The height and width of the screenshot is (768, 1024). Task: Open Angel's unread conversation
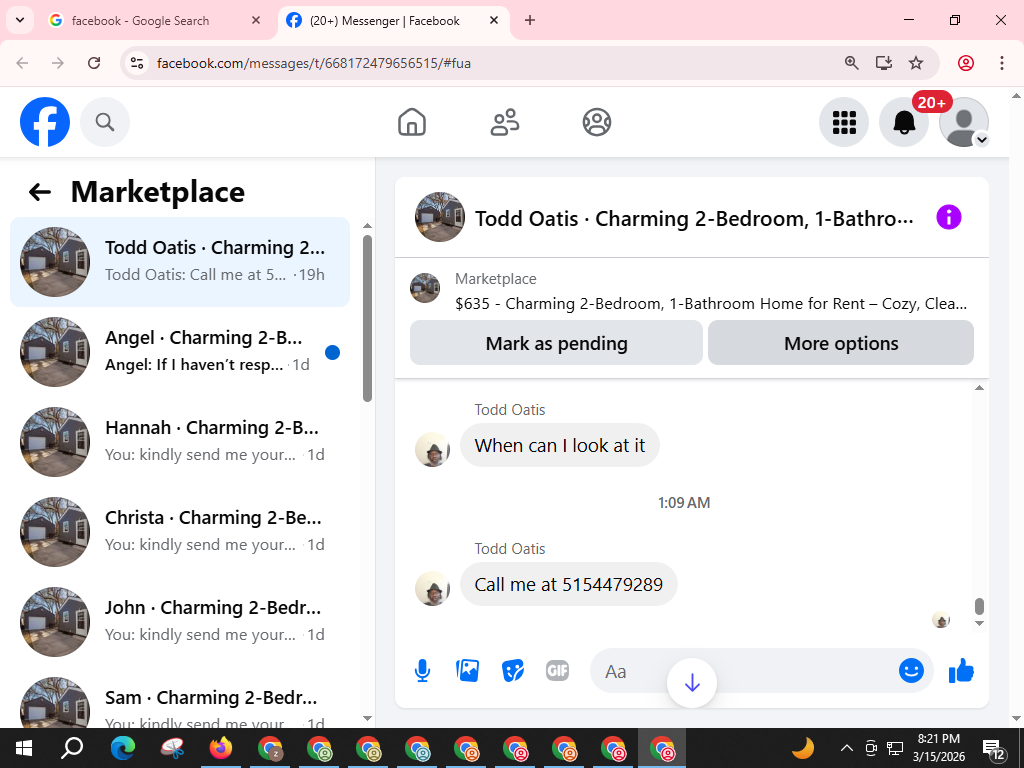(x=180, y=352)
